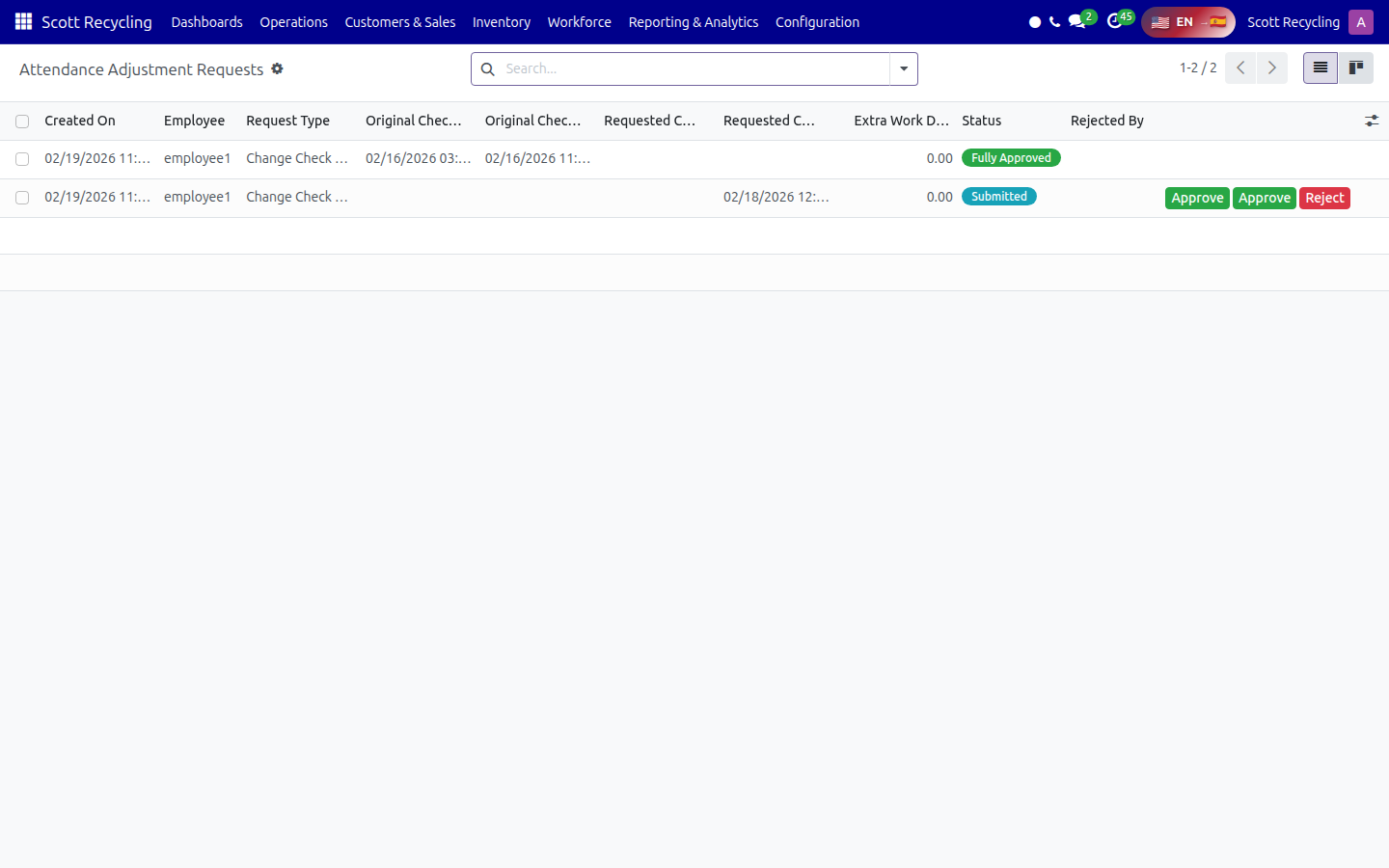The height and width of the screenshot is (868, 1389).
Task: Open Workforce menu
Action: [580, 22]
